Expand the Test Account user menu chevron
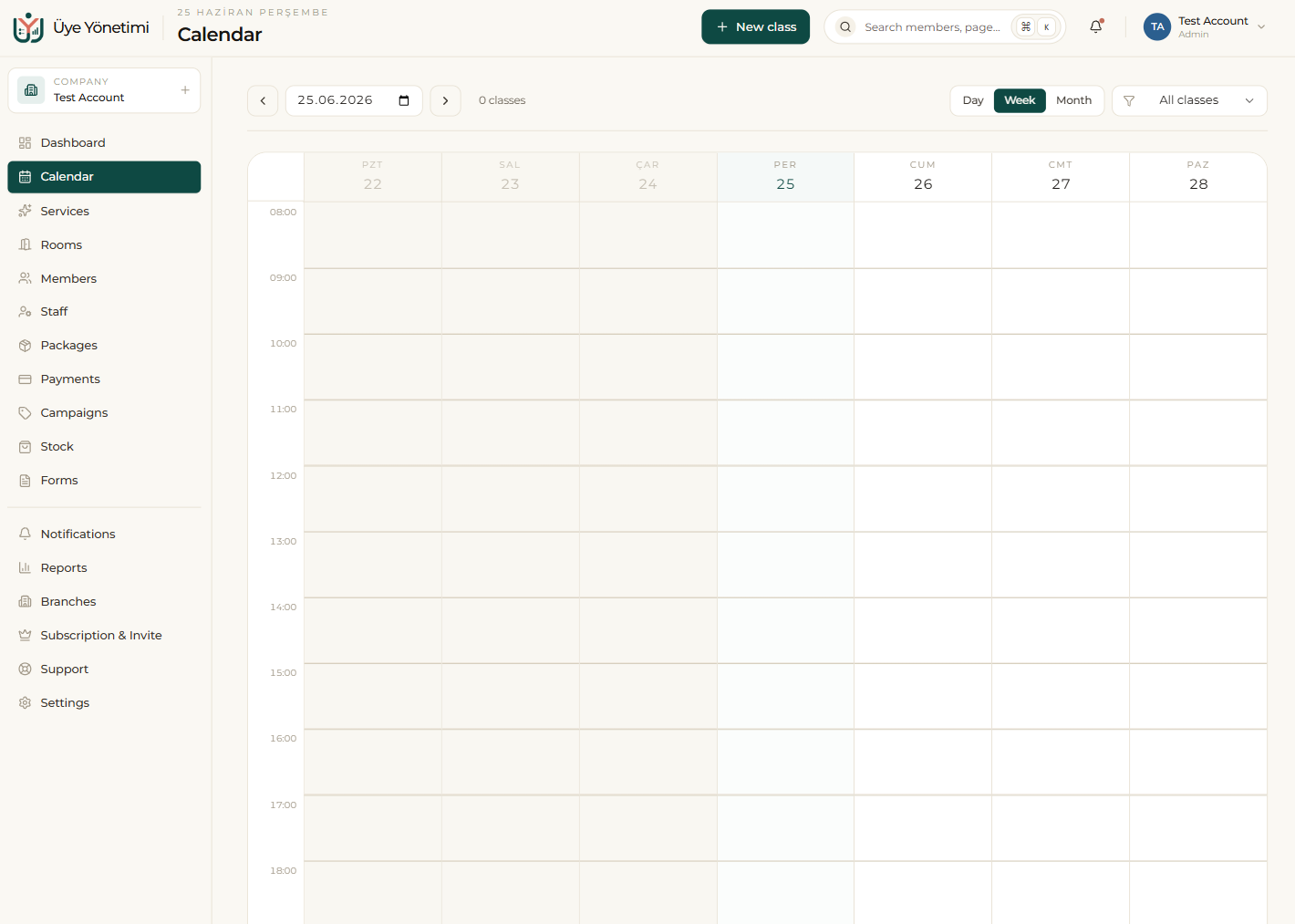The image size is (1295, 924). (1261, 27)
